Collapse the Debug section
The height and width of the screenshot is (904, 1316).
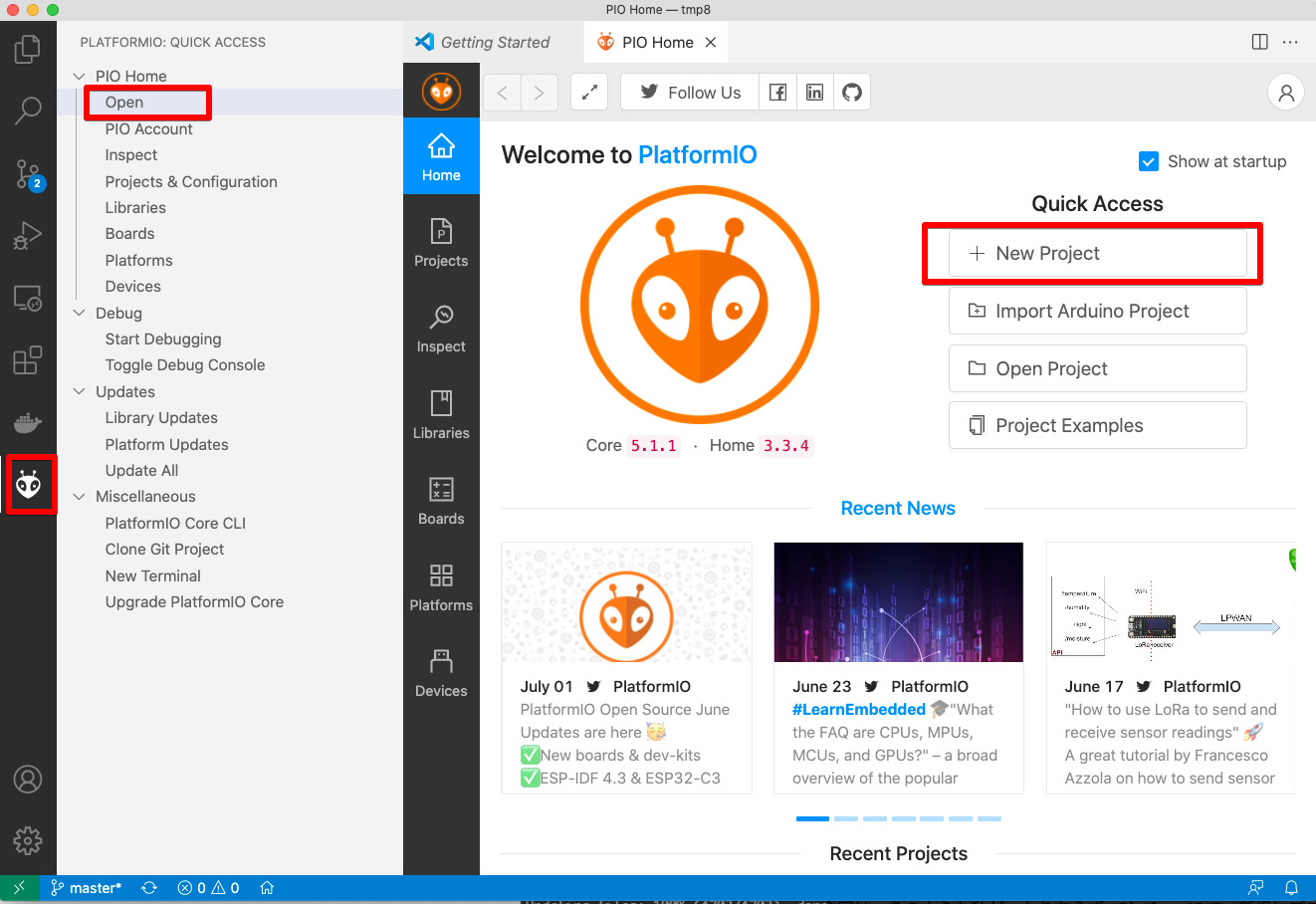[80, 313]
